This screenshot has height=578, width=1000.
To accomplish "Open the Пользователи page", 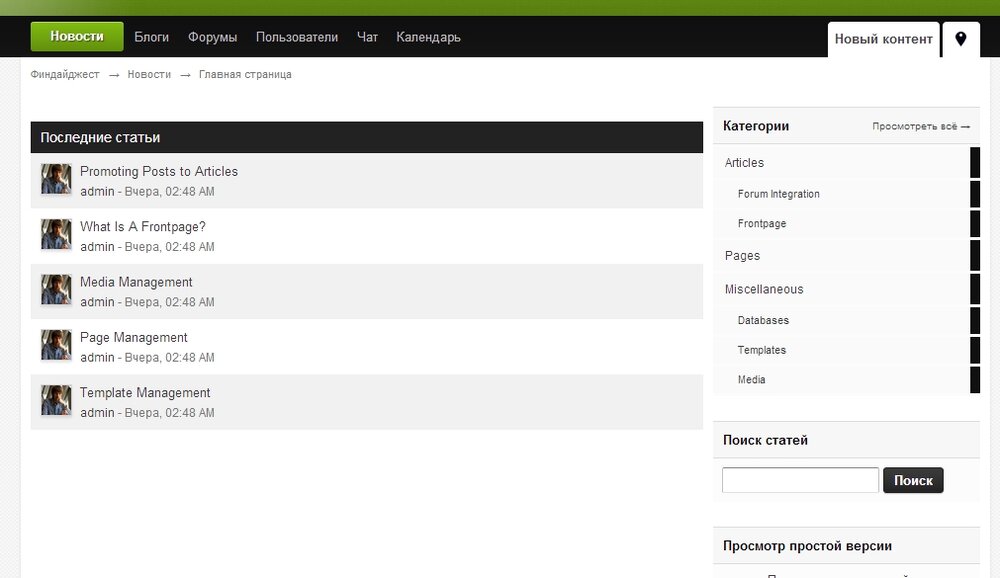I will click(297, 37).
